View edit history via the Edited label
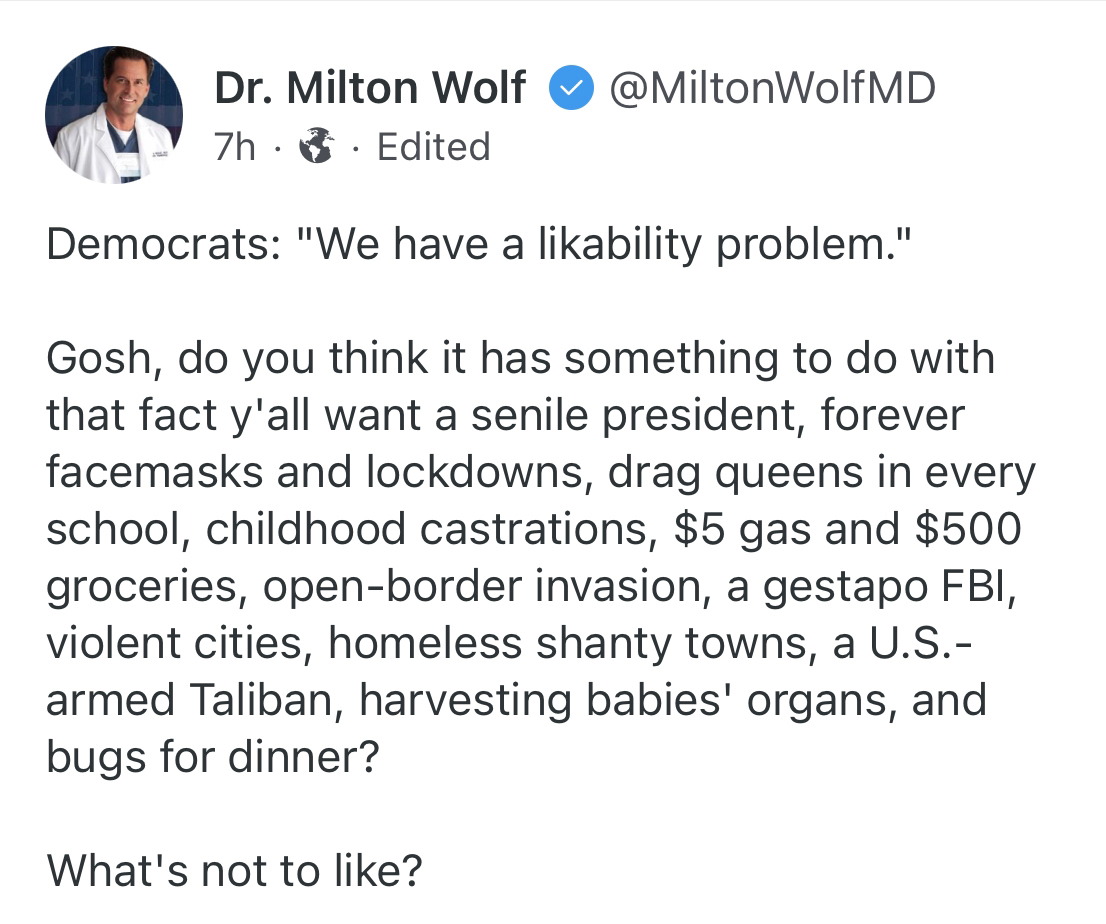Image resolution: width=1106 pixels, height=924 pixels. coord(433,146)
